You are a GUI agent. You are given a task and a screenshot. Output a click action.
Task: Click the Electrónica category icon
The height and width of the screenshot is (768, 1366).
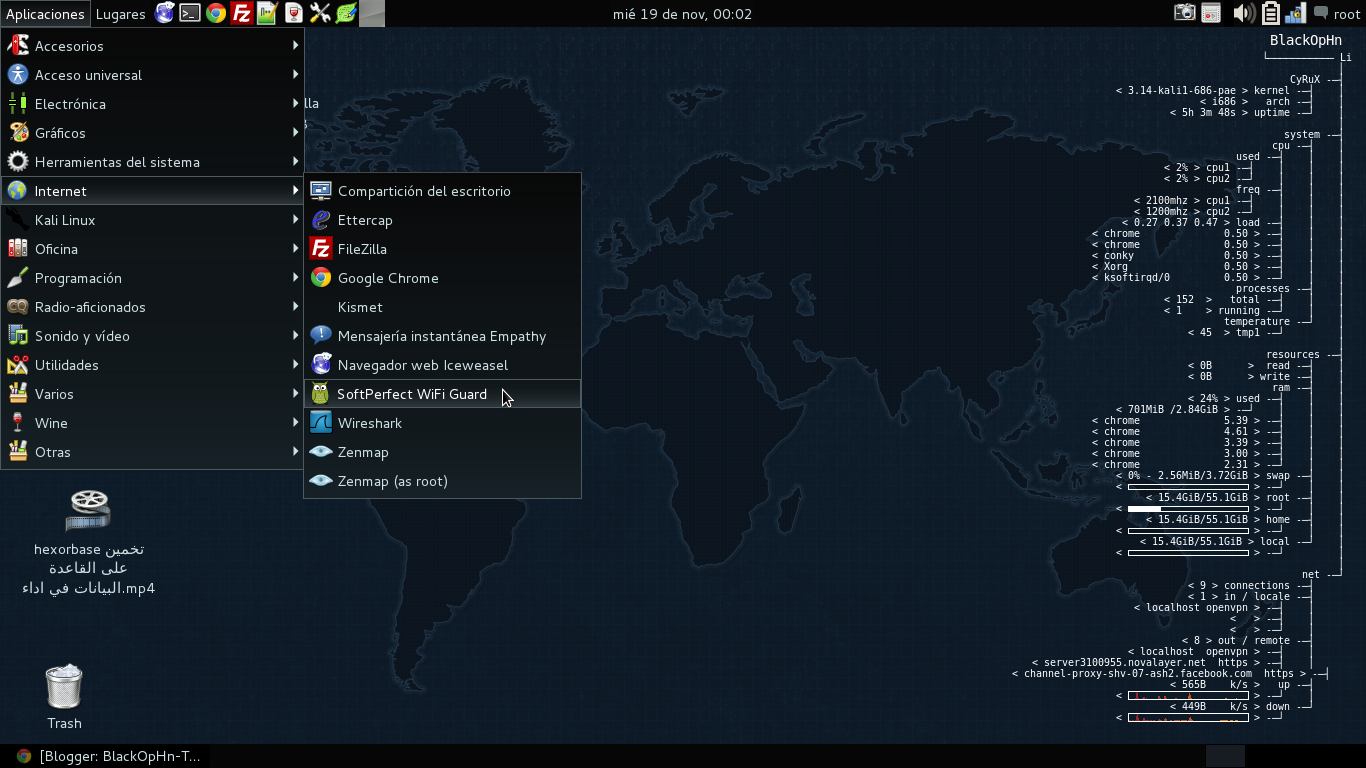tap(17, 104)
